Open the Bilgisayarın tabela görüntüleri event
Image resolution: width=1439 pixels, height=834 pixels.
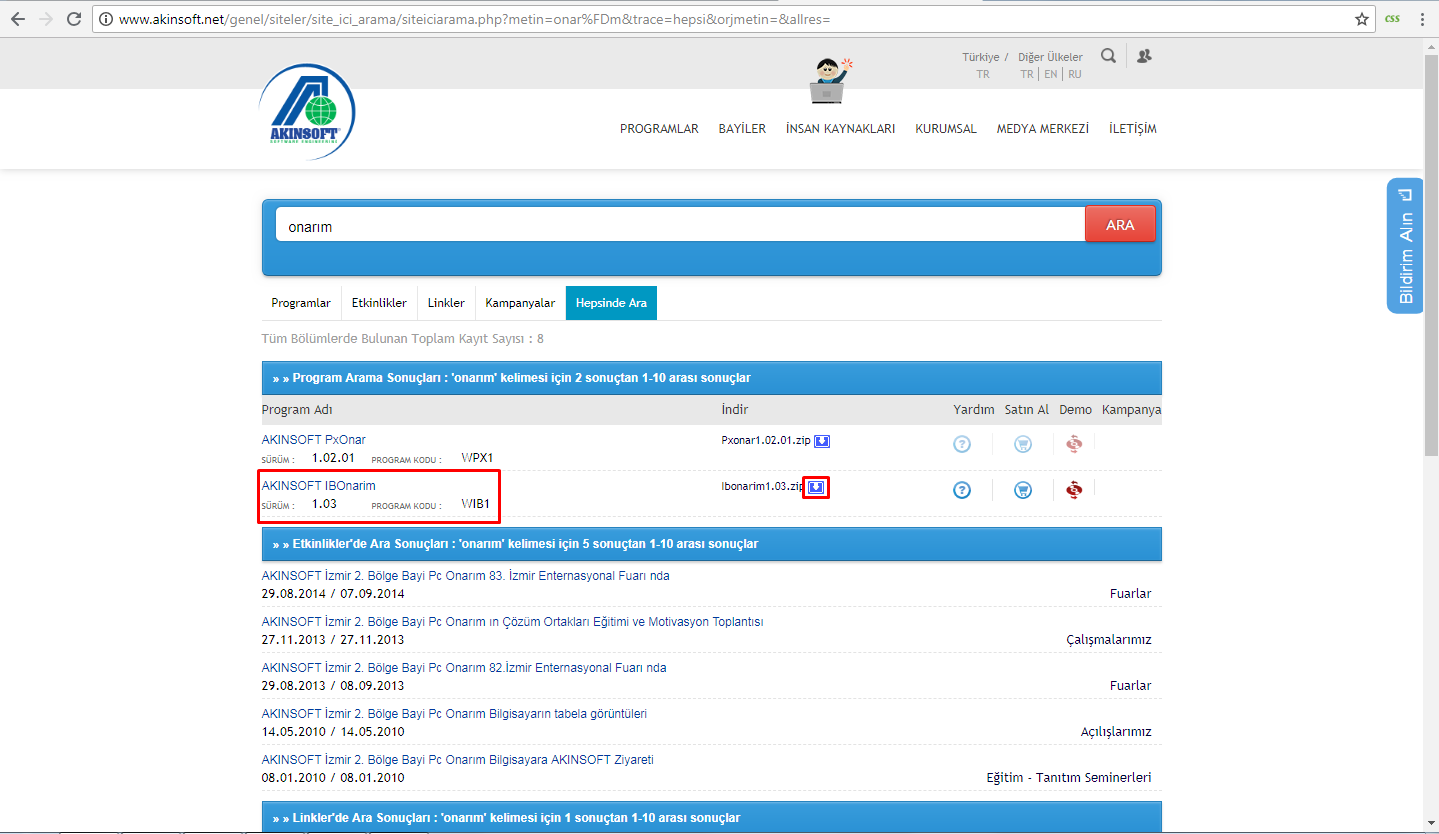click(454, 714)
